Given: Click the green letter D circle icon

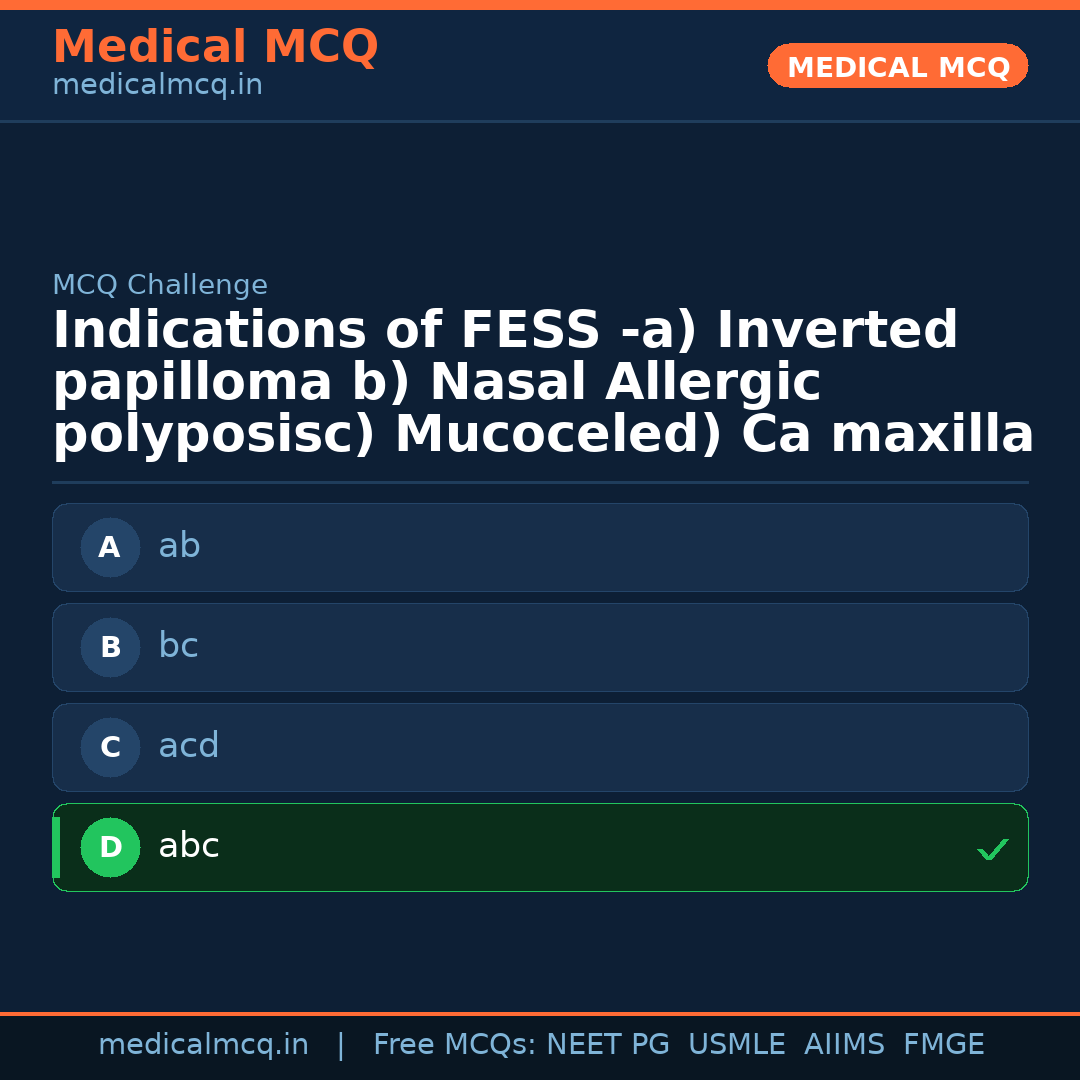Looking at the screenshot, I should (x=110, y=847).
